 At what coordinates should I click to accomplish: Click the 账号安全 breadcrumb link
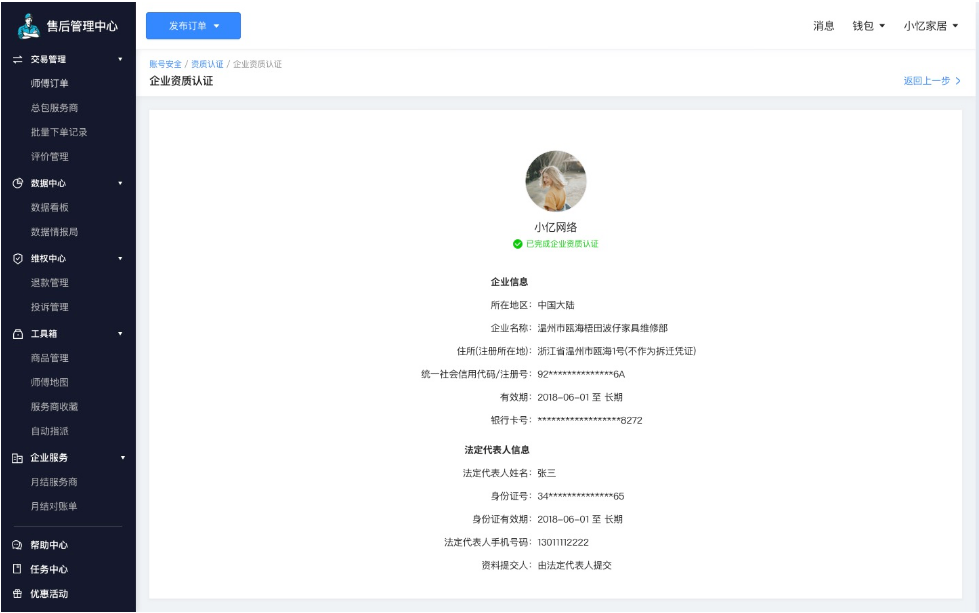tap(165, 64)
